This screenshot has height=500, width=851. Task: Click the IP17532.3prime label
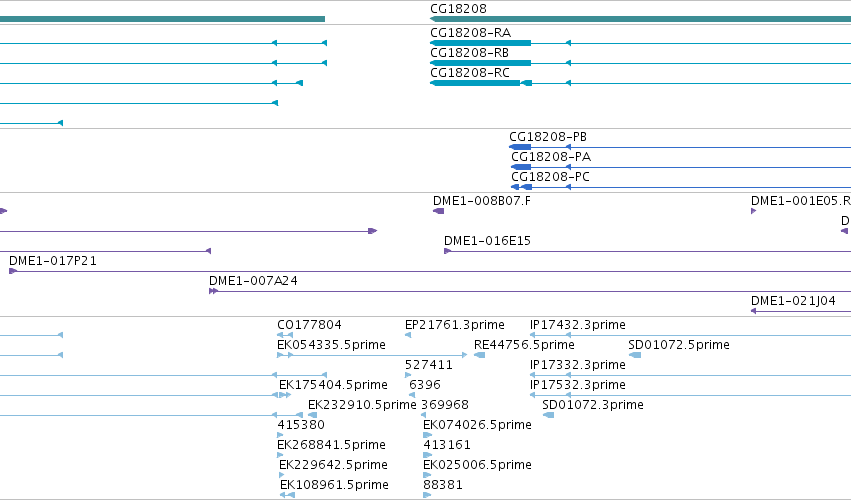pyautogui.click(x=578, y=385)
